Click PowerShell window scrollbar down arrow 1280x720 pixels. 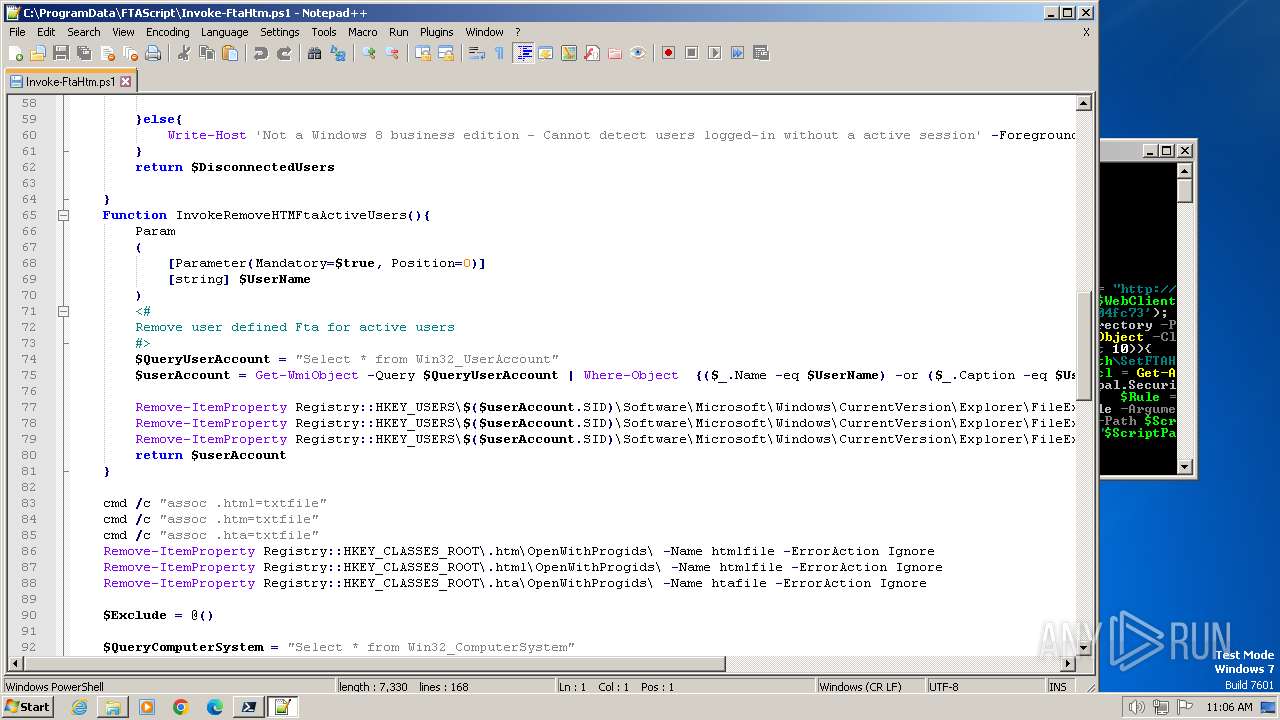click(1185, 466)
